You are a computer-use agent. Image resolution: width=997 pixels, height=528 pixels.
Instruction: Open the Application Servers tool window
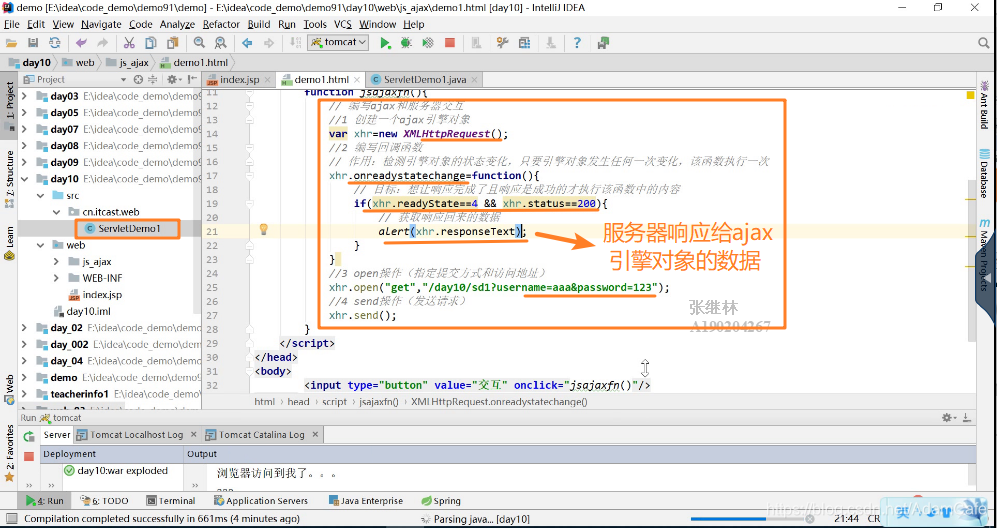[261, 501]
